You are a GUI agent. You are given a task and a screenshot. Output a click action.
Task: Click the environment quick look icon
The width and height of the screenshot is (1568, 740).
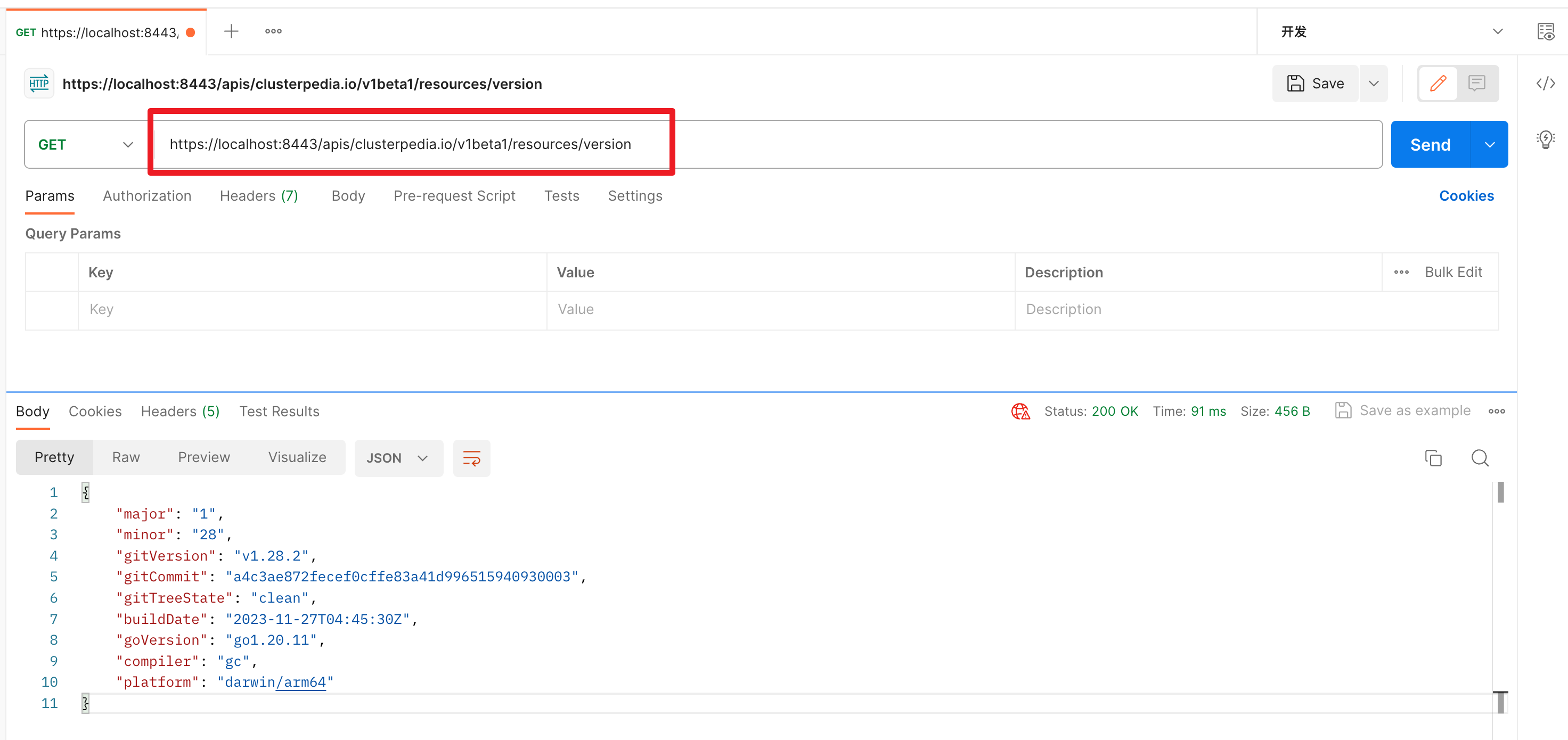(1545, 31)
